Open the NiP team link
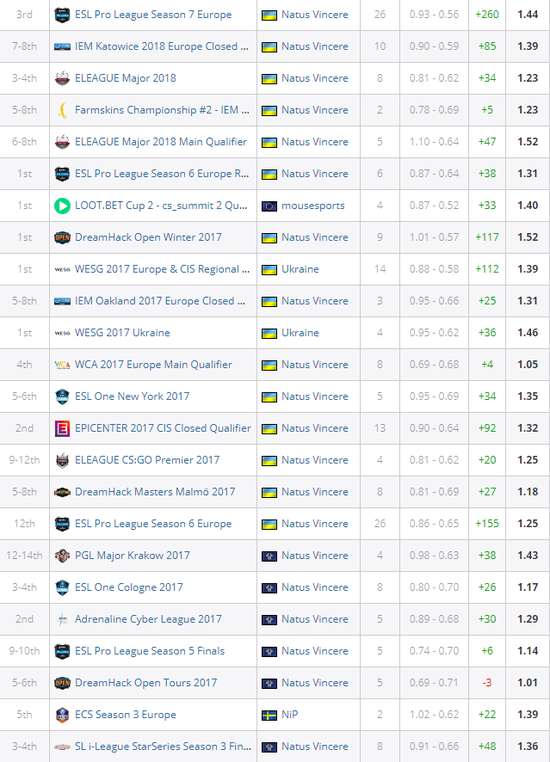 coord(290,714)
